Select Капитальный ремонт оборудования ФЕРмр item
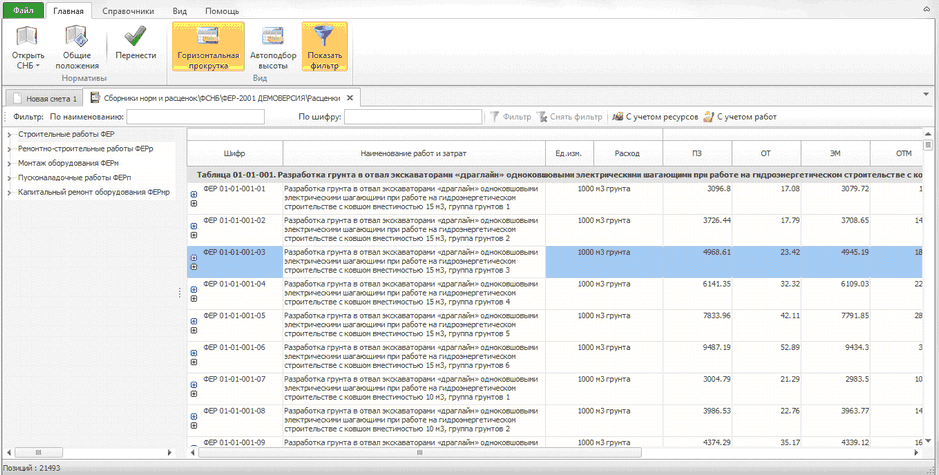Screen dimensions: 939x475 click(93, 192)
